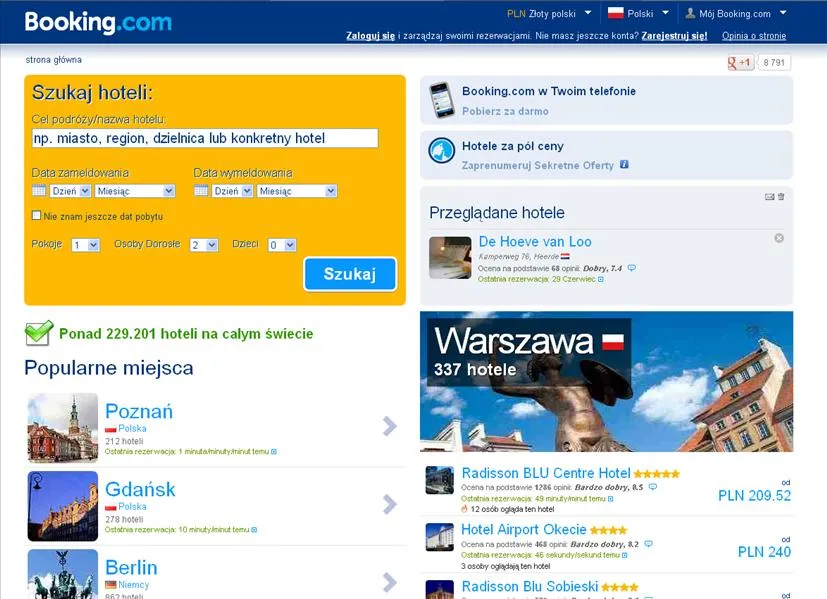The image size is (827, 599).
Task: Click review bubble icon for Hotel Airport Okecie
Action: click(649, 544)
